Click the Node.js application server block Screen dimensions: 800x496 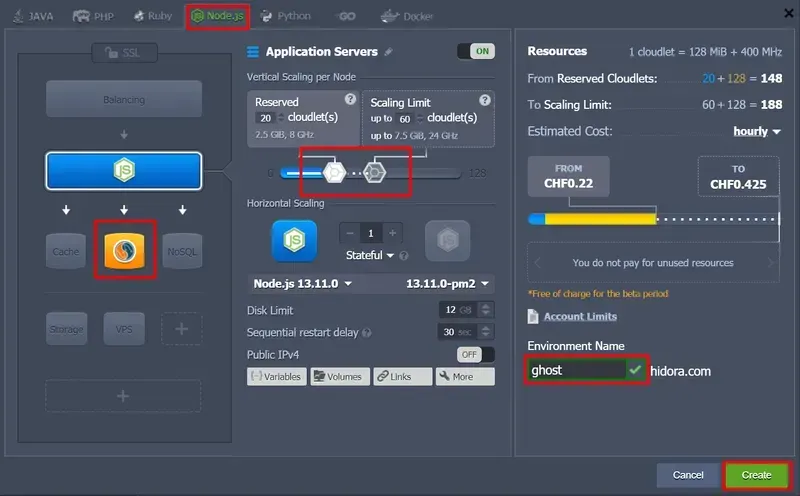(124, 171)
